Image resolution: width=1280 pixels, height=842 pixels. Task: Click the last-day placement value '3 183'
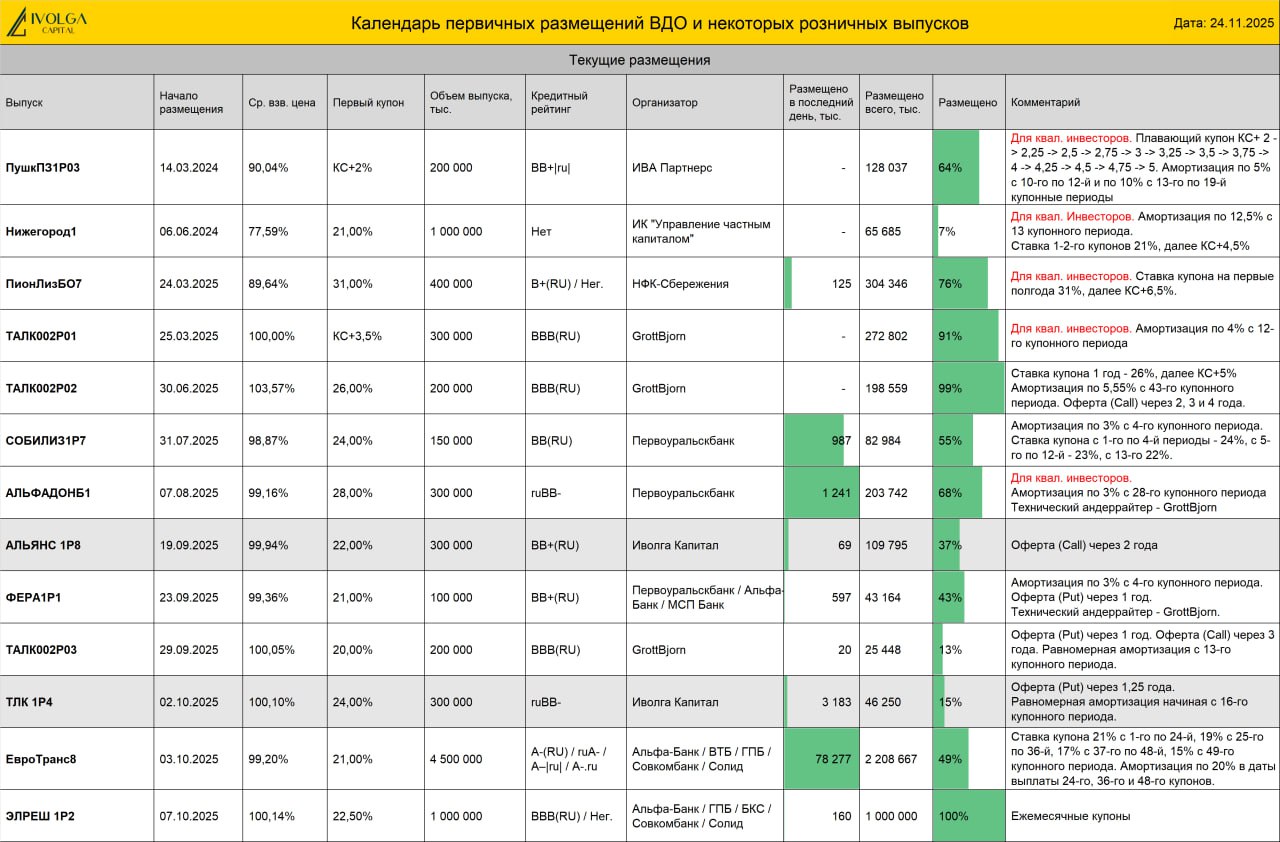pos(837,702)
